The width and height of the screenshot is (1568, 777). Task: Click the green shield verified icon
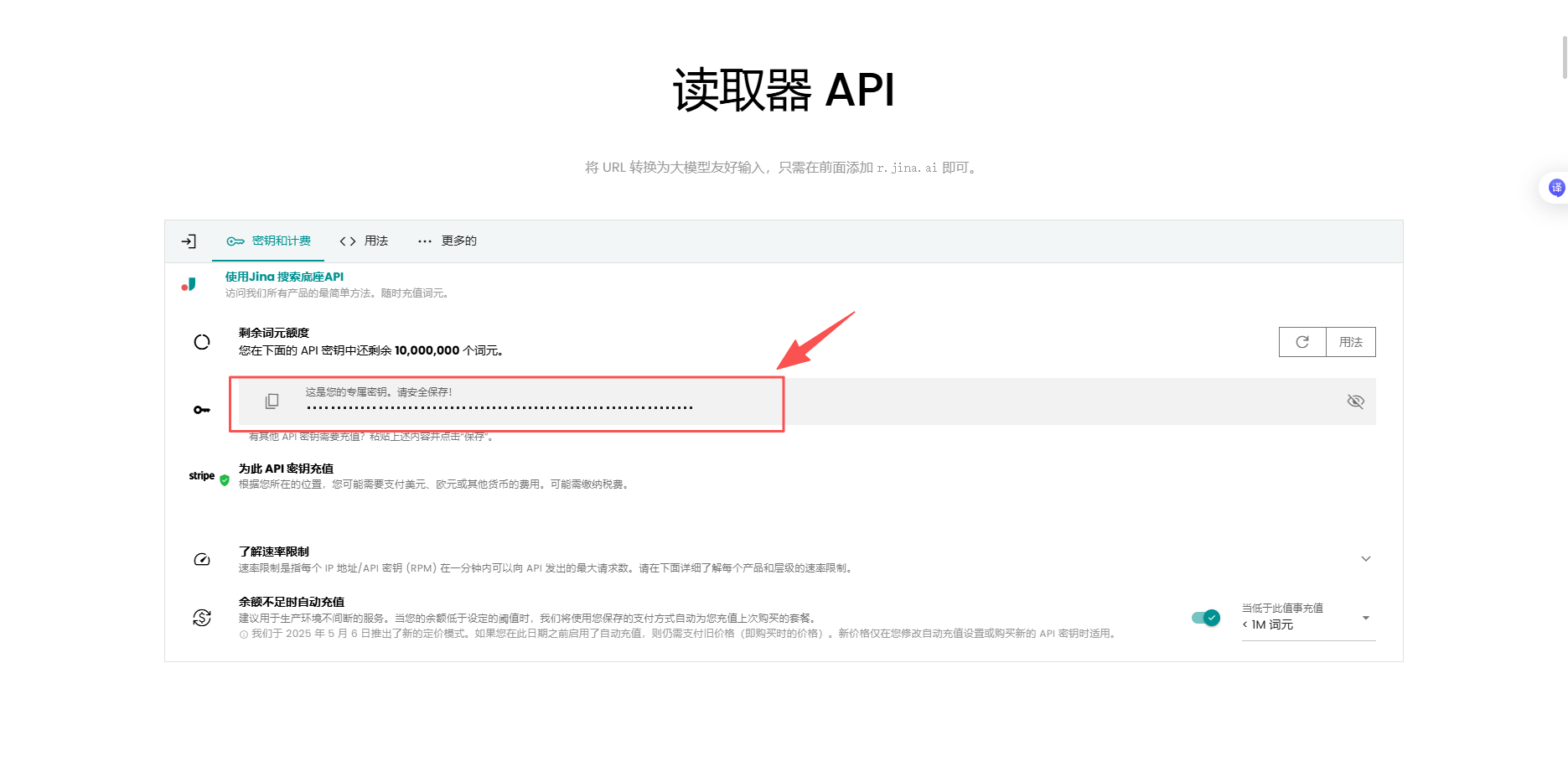[x=225, y=480]
